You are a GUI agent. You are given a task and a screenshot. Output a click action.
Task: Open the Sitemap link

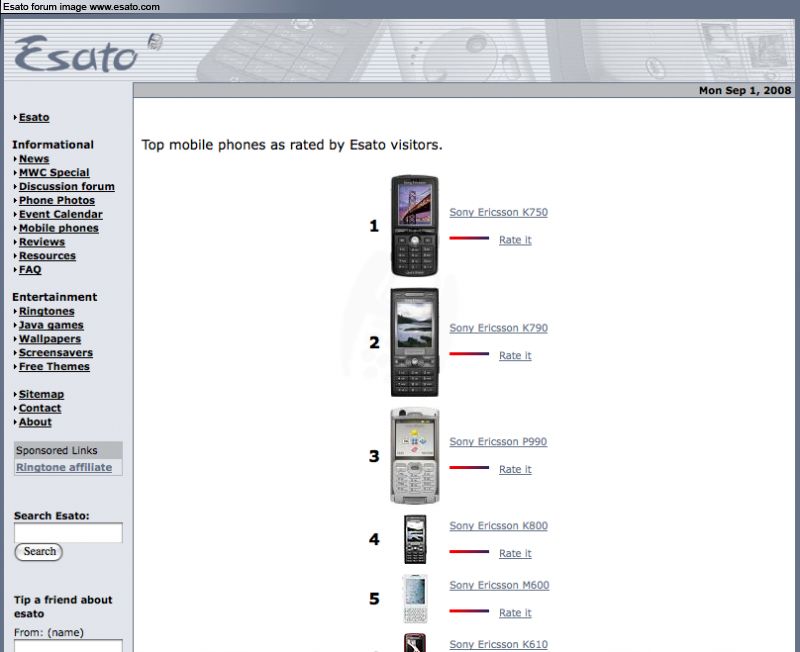[41, 394]
